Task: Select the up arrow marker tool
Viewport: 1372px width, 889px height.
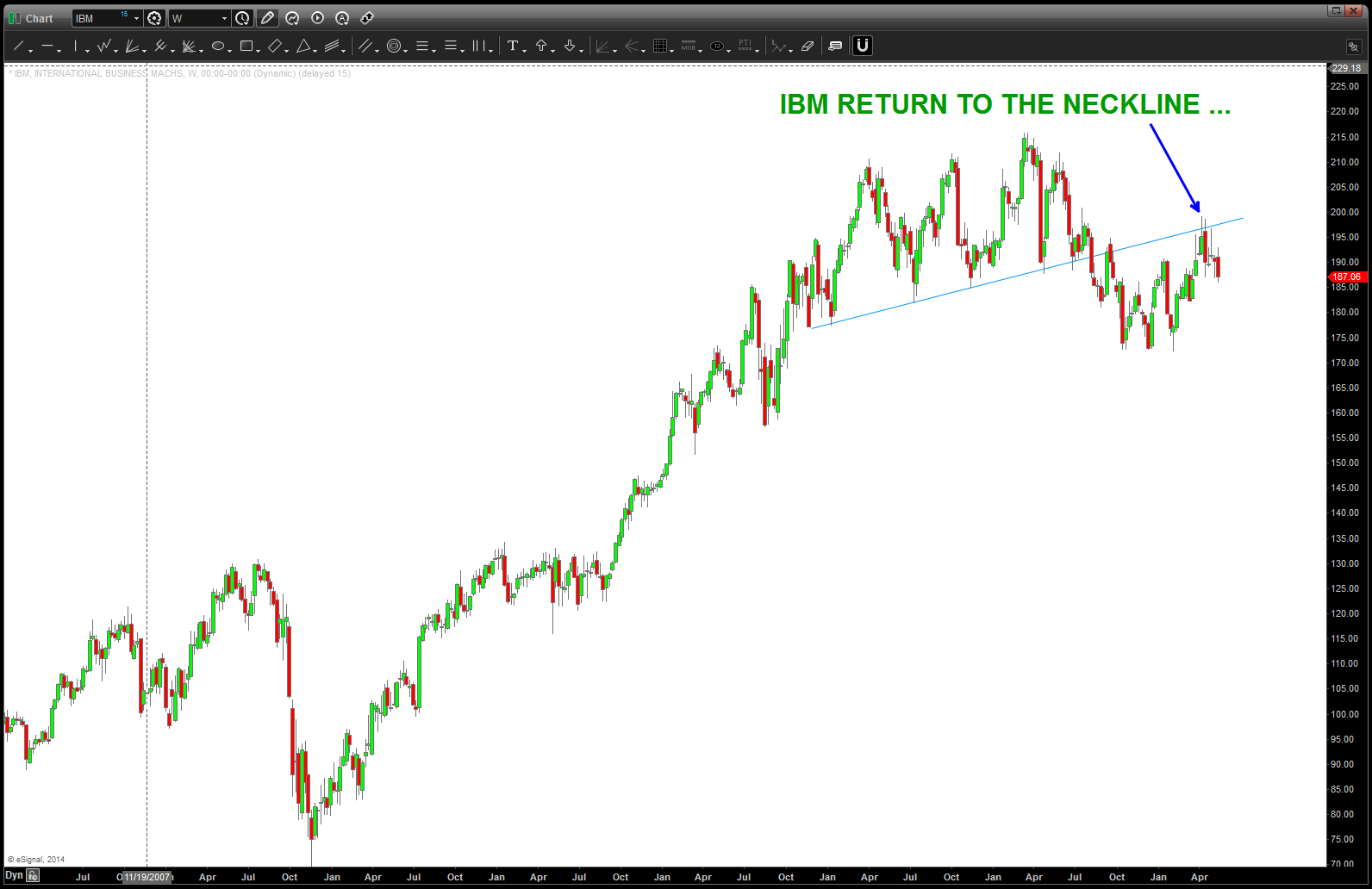Action: [x=541, y=47]
